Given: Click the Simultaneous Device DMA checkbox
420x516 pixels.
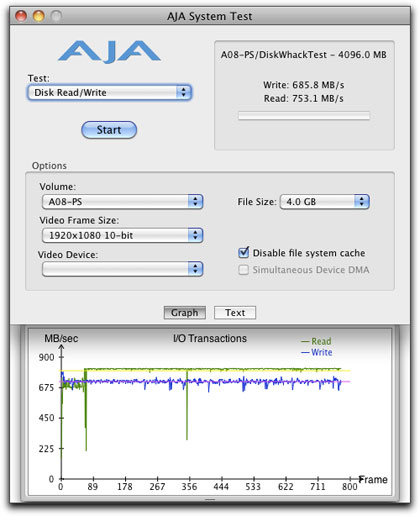Looking at the screenshot, I should click(244, 270).
